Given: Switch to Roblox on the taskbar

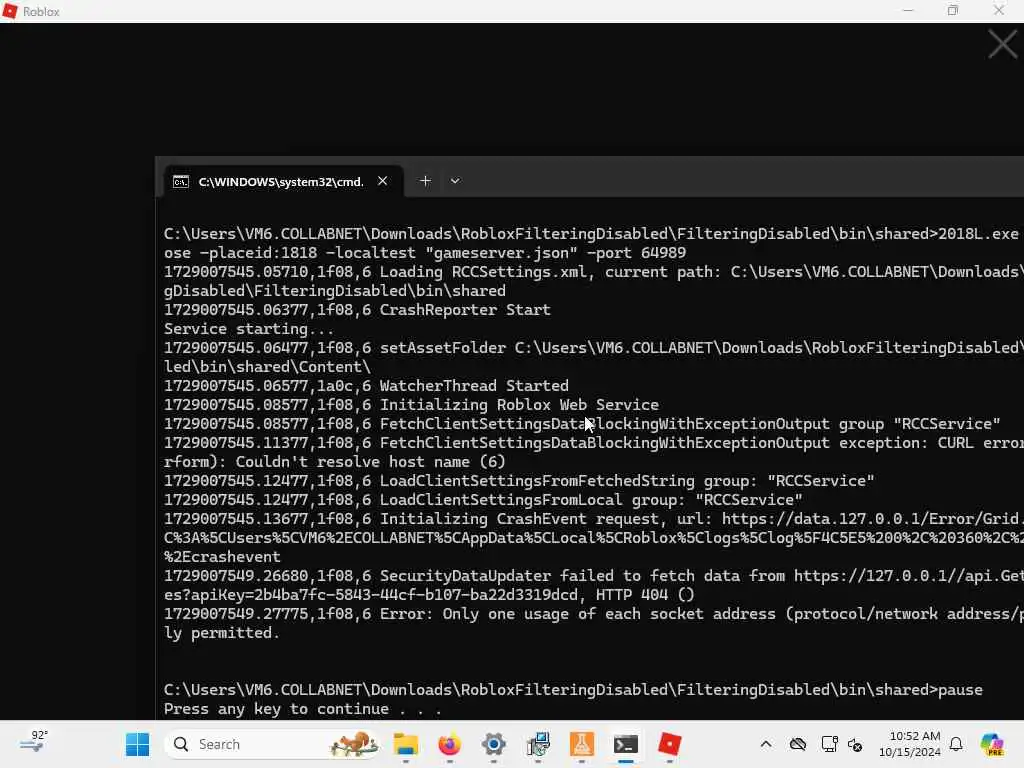Looking at the screenshot, I should pyautogui.click(x=669, y=744).
